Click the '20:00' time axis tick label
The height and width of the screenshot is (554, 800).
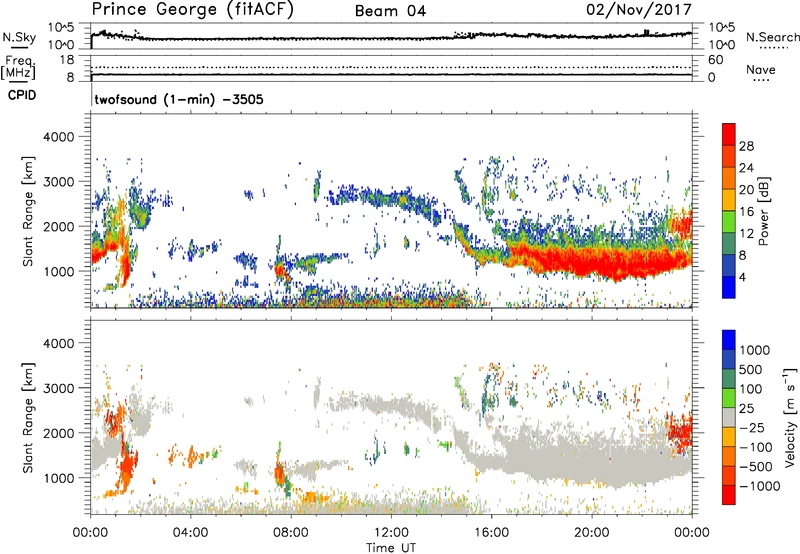click(592, 533)
